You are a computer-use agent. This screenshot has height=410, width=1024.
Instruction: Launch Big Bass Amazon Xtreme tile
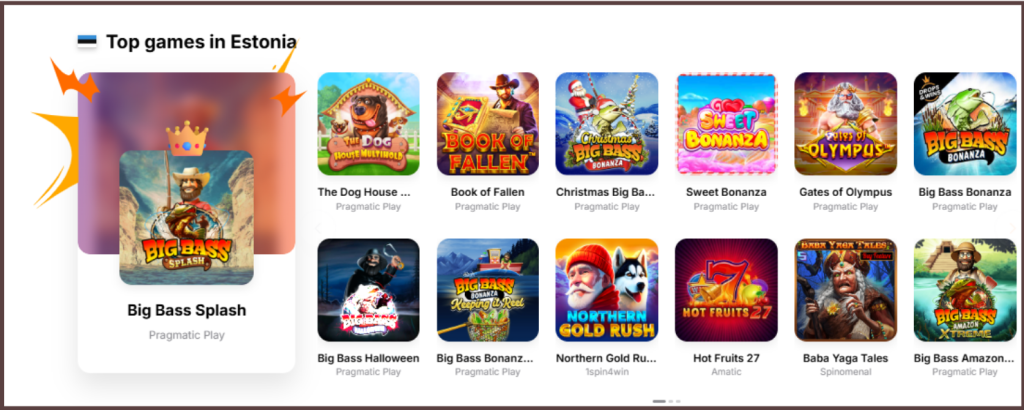tap(965, 290)
